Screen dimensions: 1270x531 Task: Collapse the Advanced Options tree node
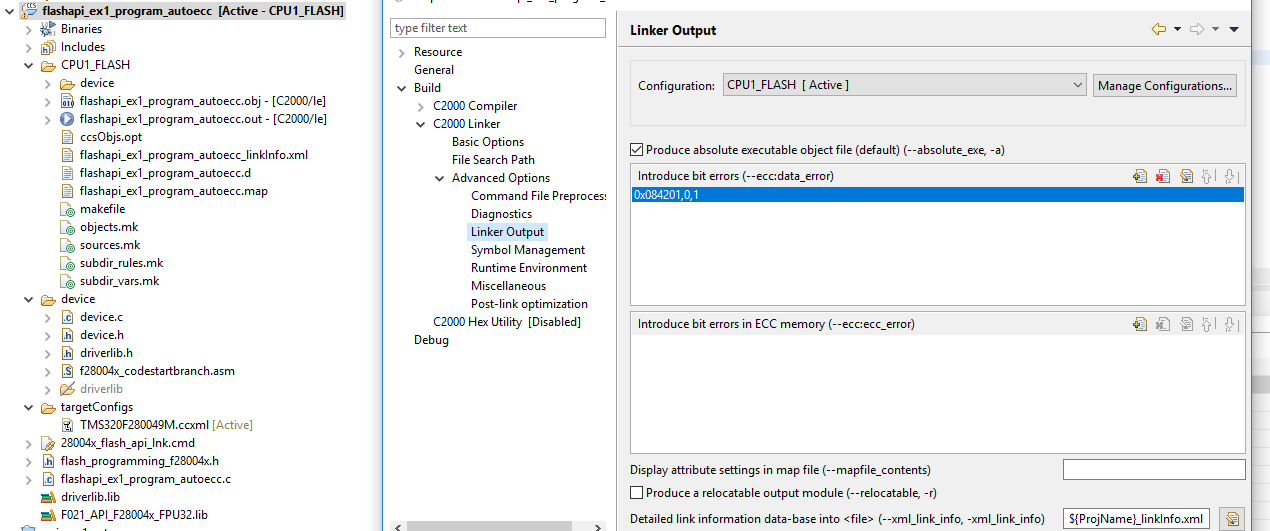click(441, 178)
